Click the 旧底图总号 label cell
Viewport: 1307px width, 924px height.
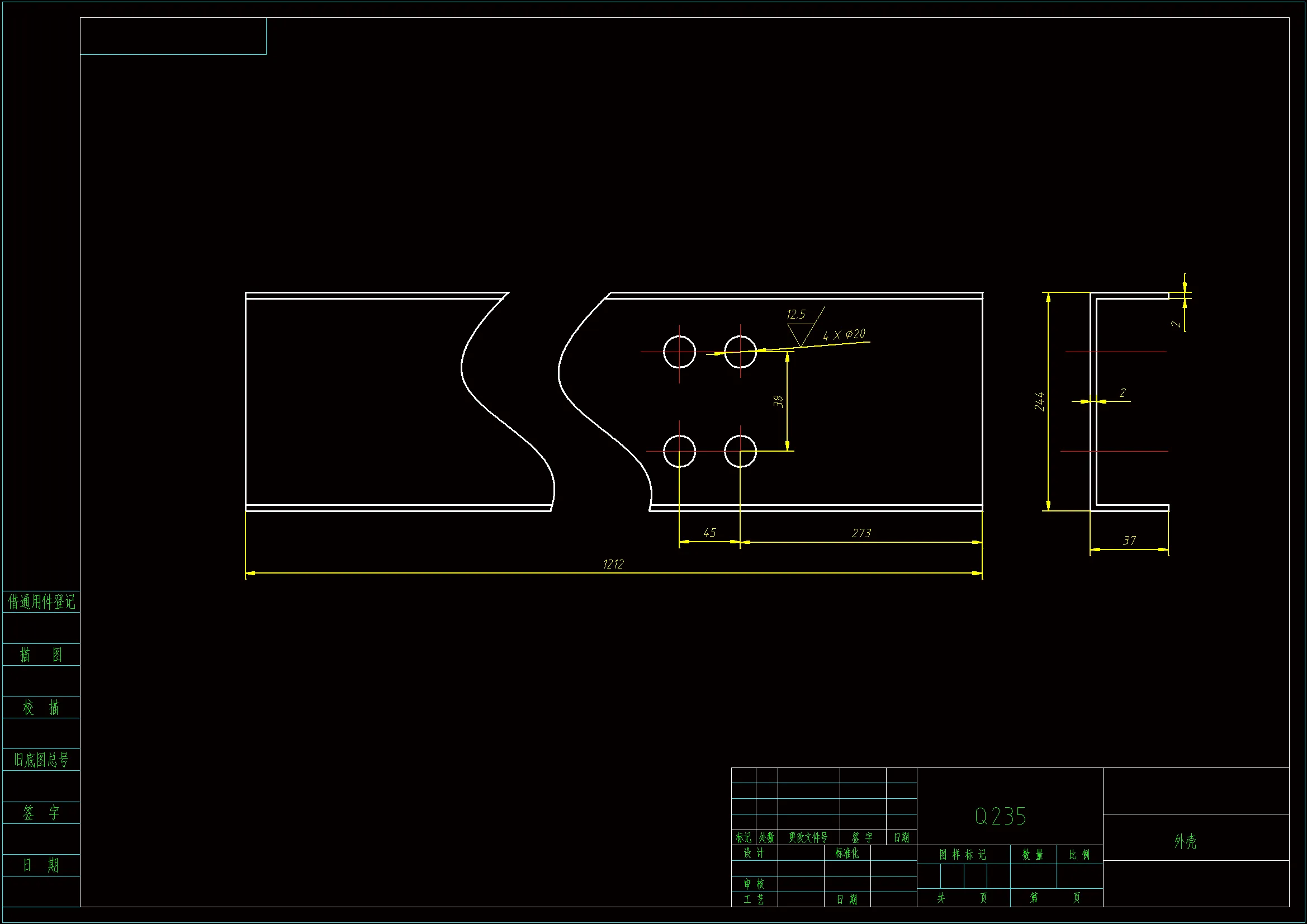click(41, 760)
